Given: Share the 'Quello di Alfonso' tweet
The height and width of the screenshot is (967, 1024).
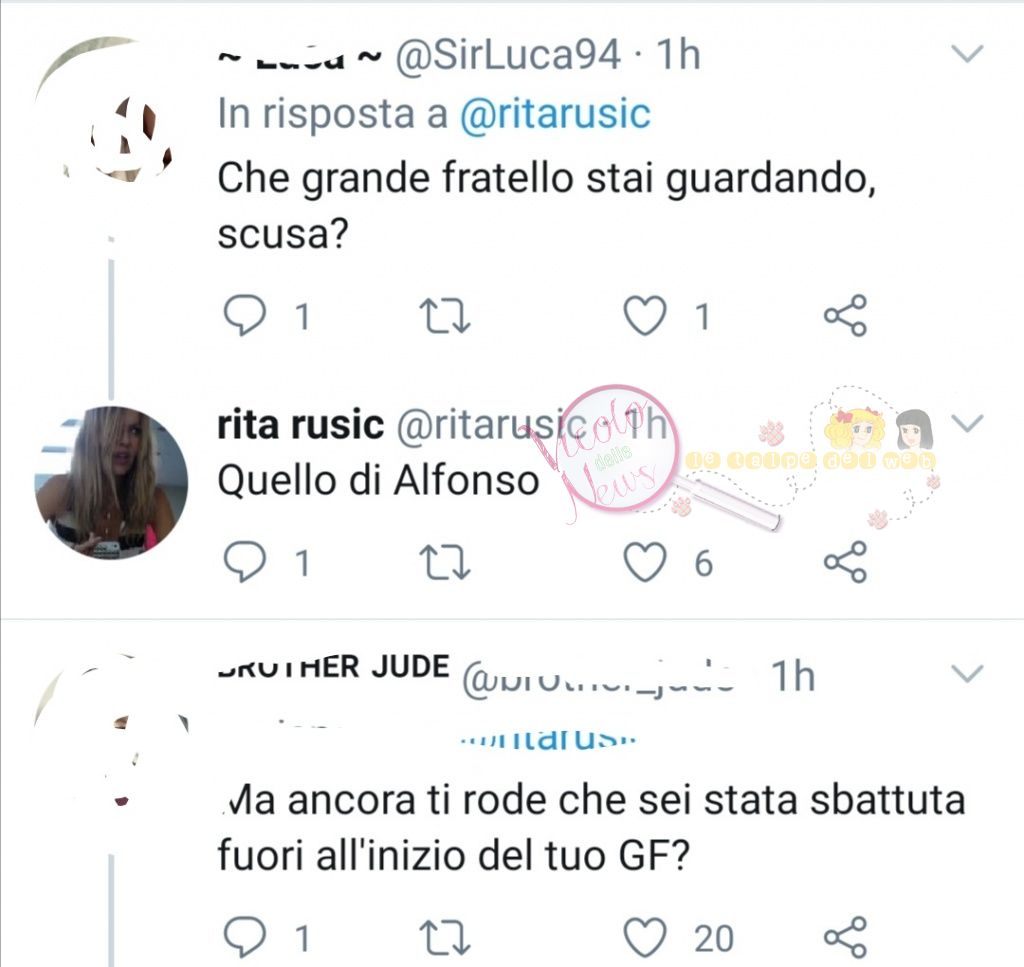Looking at the screenshot, I should pyautogui.click(x=845, y=562).
